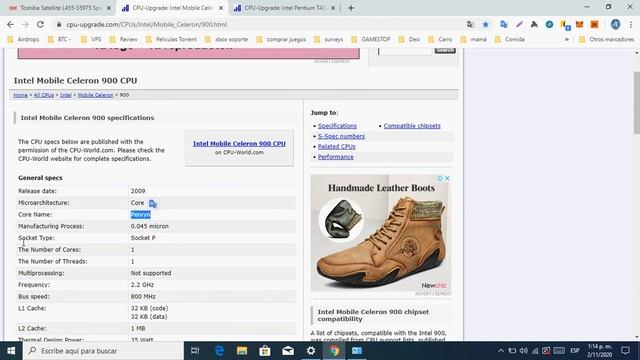Click the Handmade Leather Boots ad image
The height and width of the screenshot is (360, 640).
pos(381,233)
